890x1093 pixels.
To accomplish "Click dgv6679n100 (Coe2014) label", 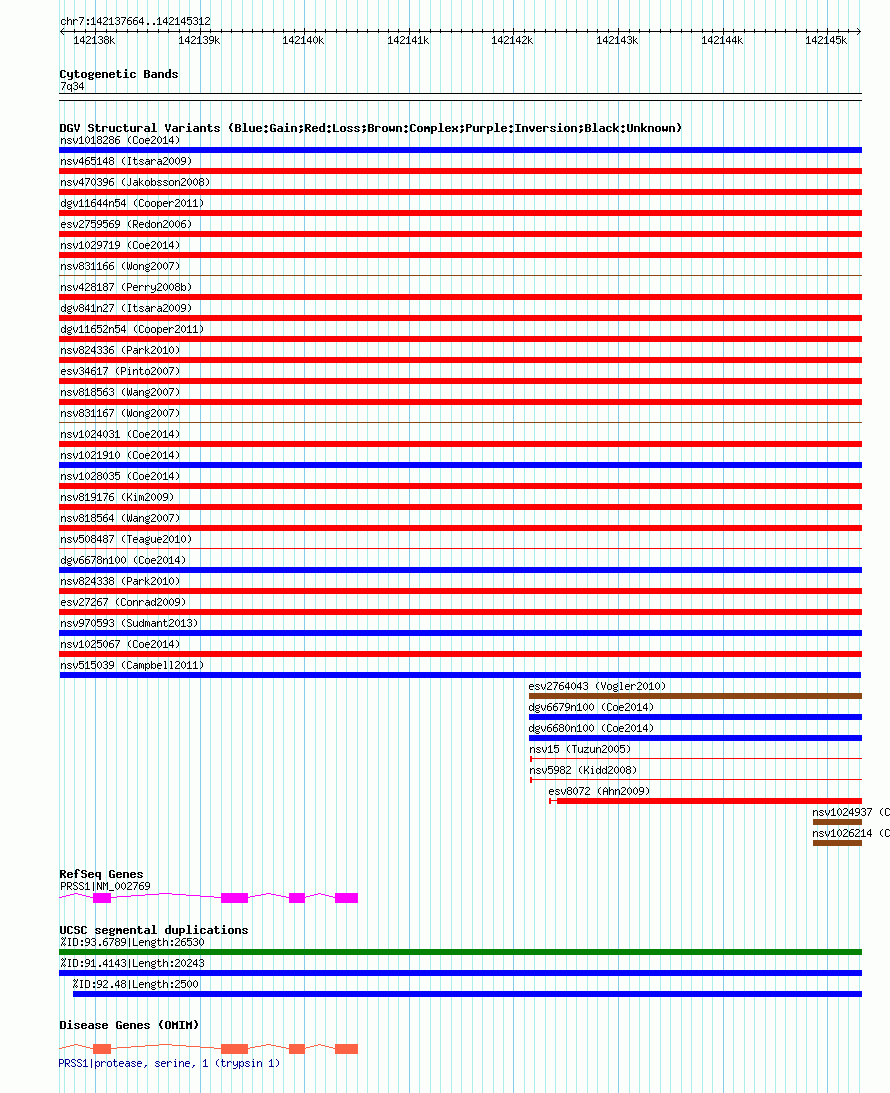I will pos(591,707).
